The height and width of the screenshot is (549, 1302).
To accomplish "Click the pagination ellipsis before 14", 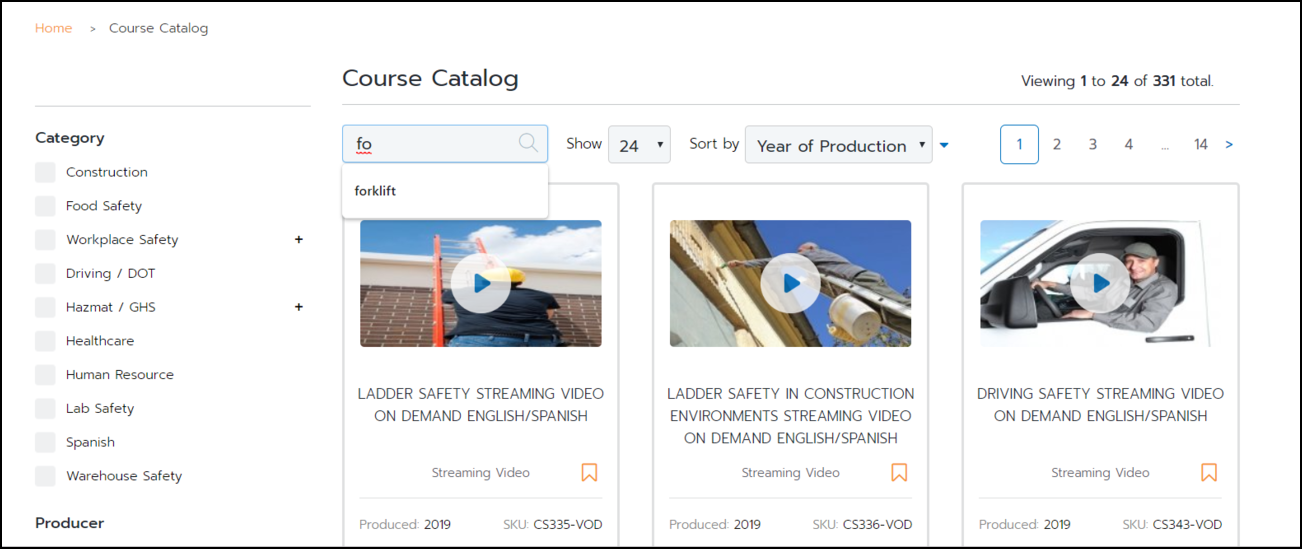I will [1165, 146].
